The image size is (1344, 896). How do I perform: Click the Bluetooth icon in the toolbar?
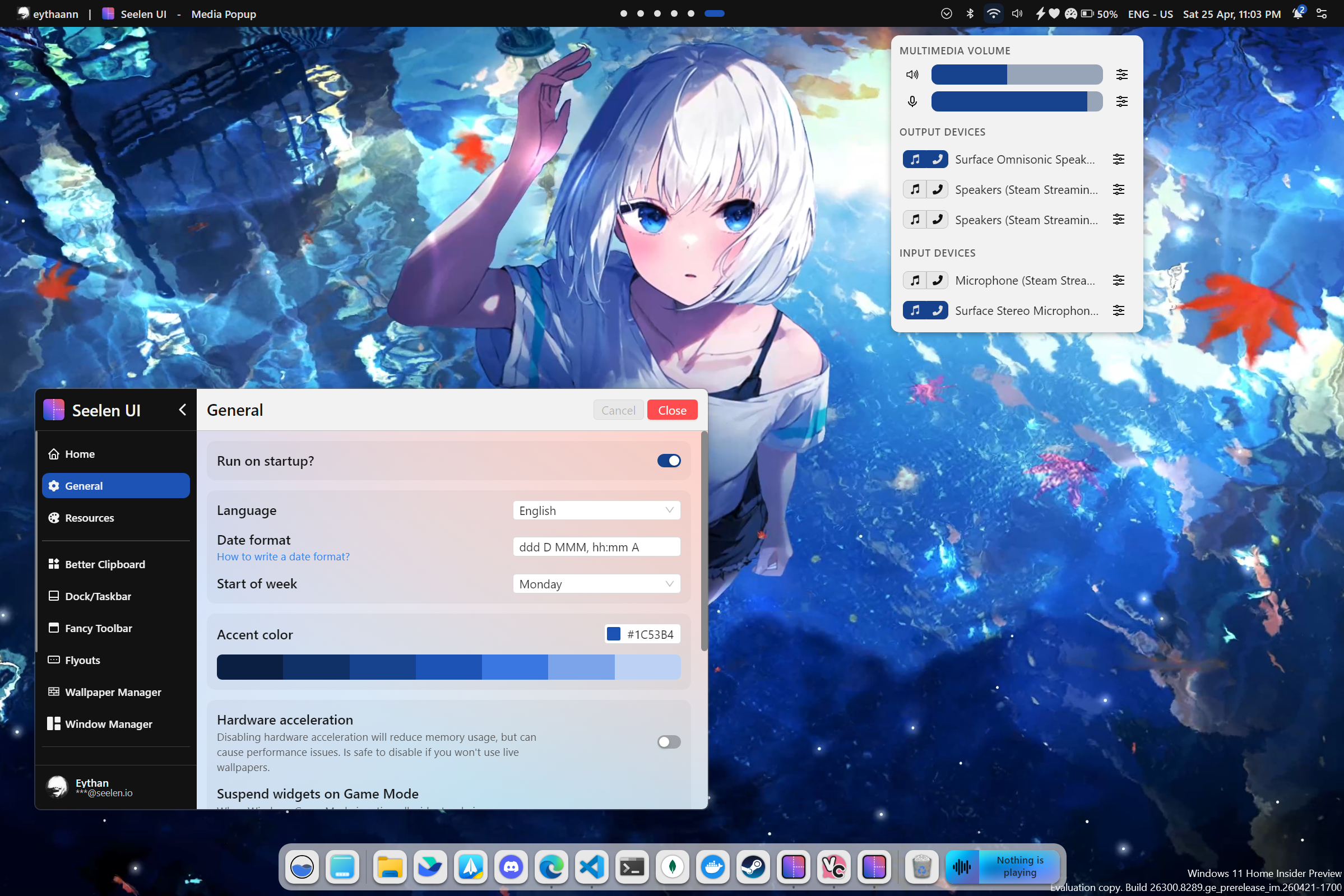970,13
